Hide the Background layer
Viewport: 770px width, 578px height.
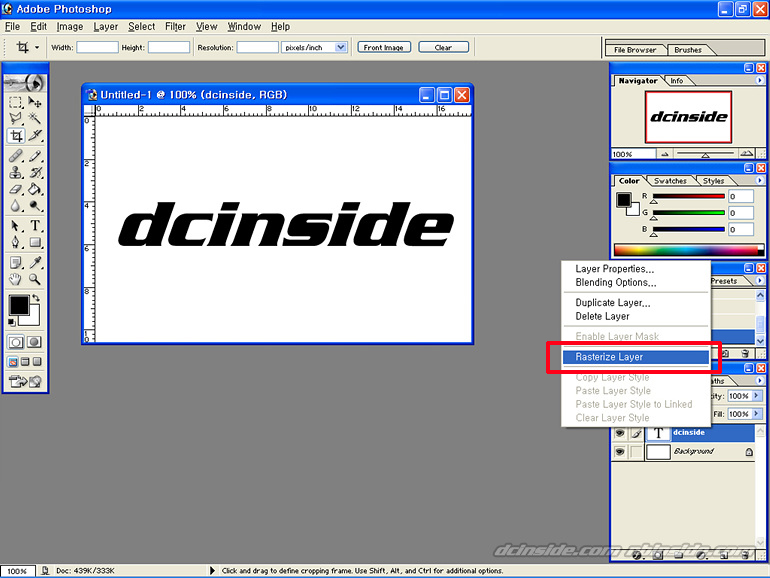pyautogui.click(x=620, y=451)
